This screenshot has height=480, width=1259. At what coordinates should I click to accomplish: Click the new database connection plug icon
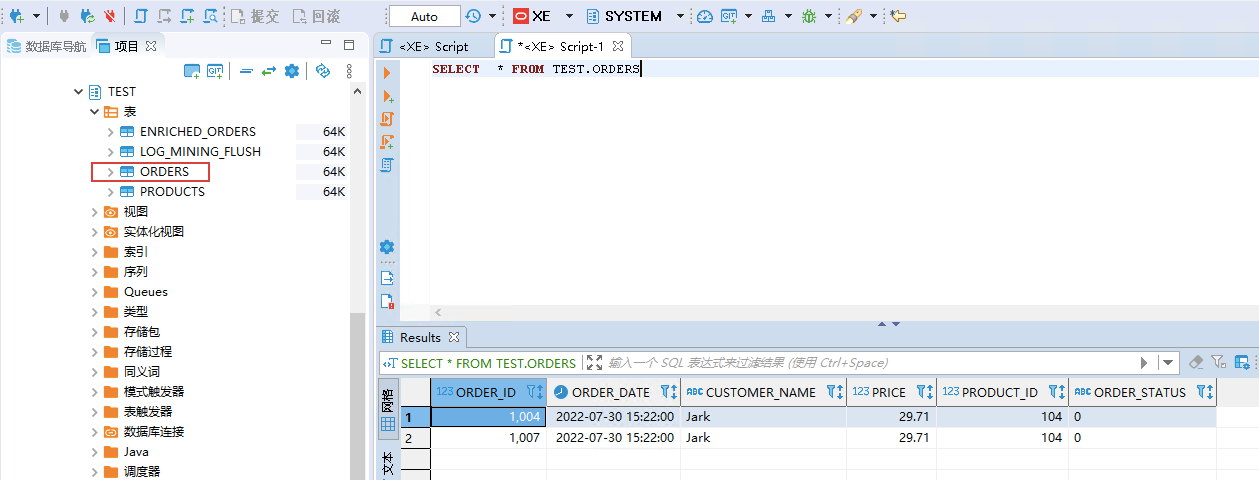click(x=17, y=16)
